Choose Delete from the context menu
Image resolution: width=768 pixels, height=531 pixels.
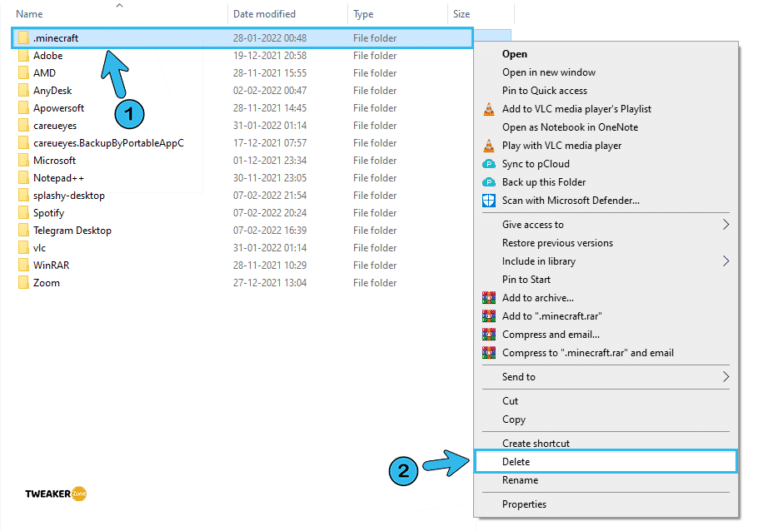[x=516, y=462]
